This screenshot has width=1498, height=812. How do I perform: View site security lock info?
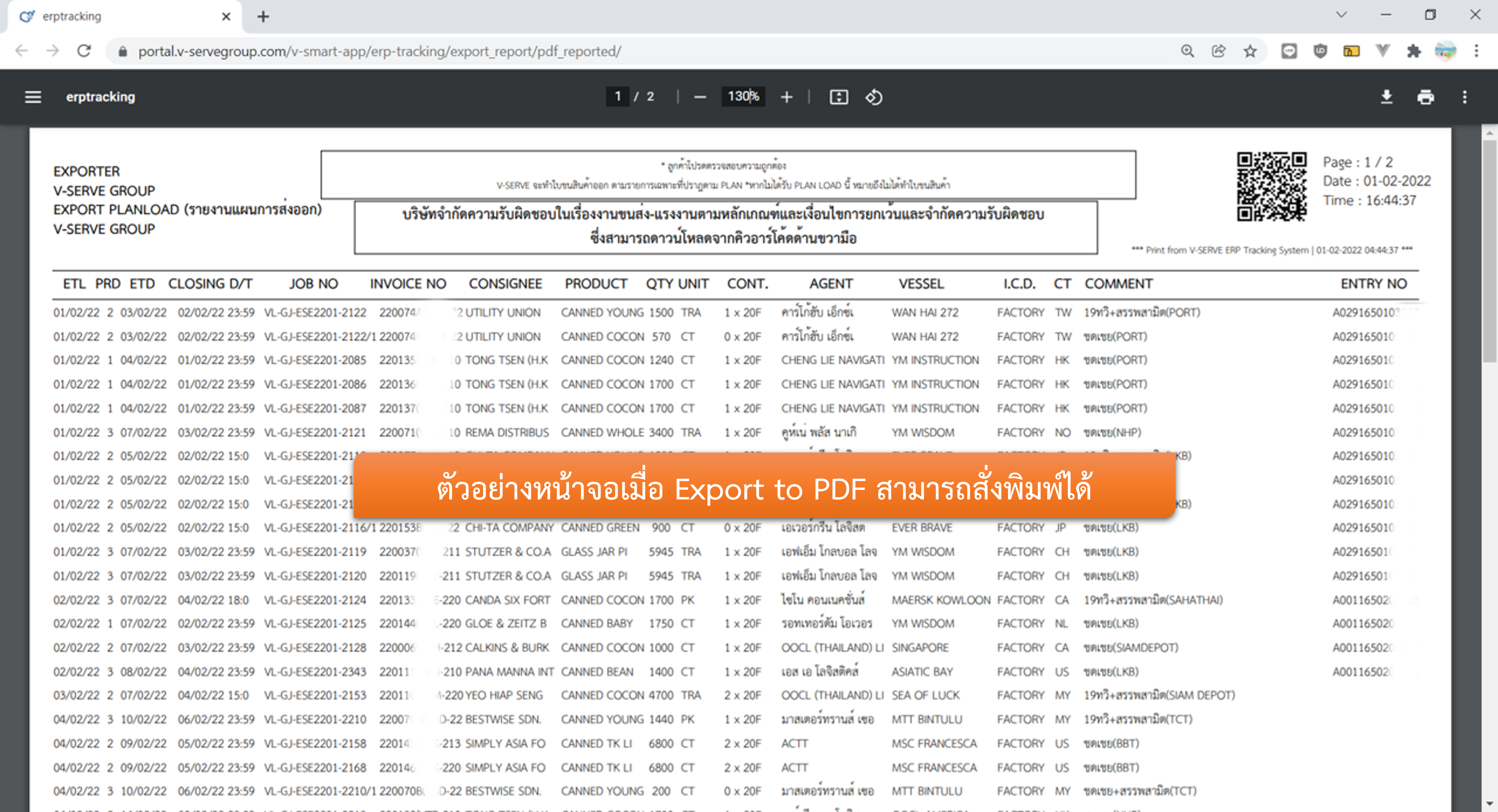click(x=122, y=51)
